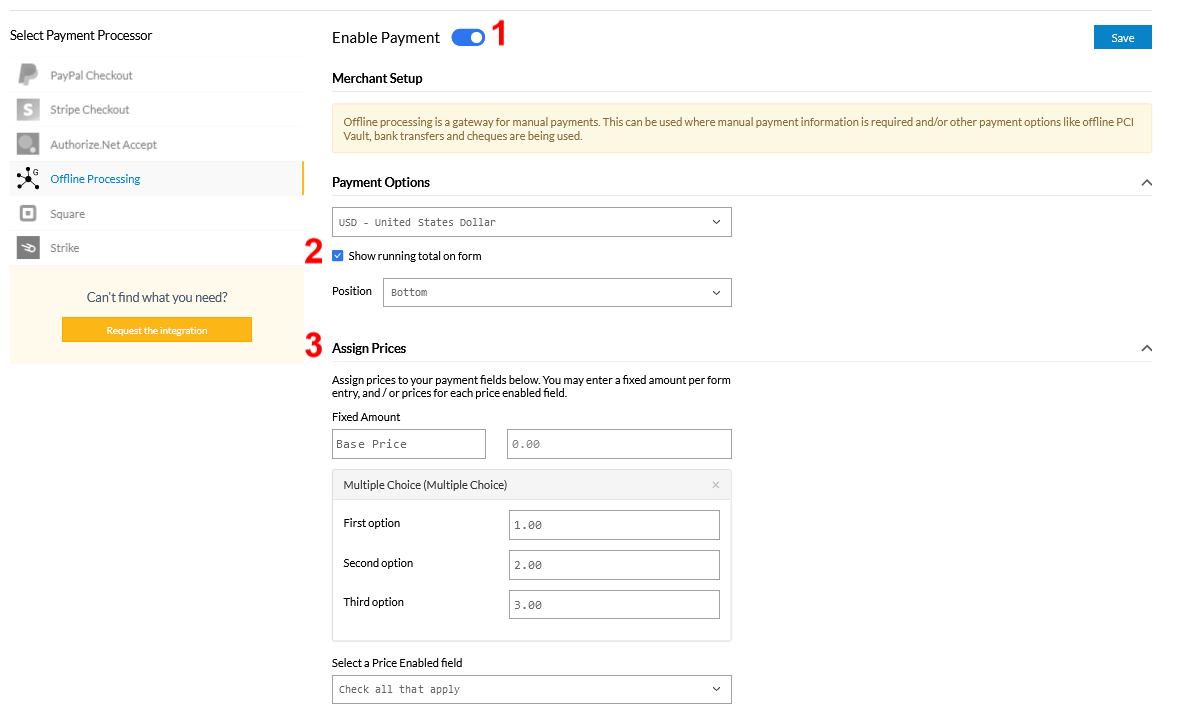Click the Second option price field
1180x713 pixels.
[614, 565]
